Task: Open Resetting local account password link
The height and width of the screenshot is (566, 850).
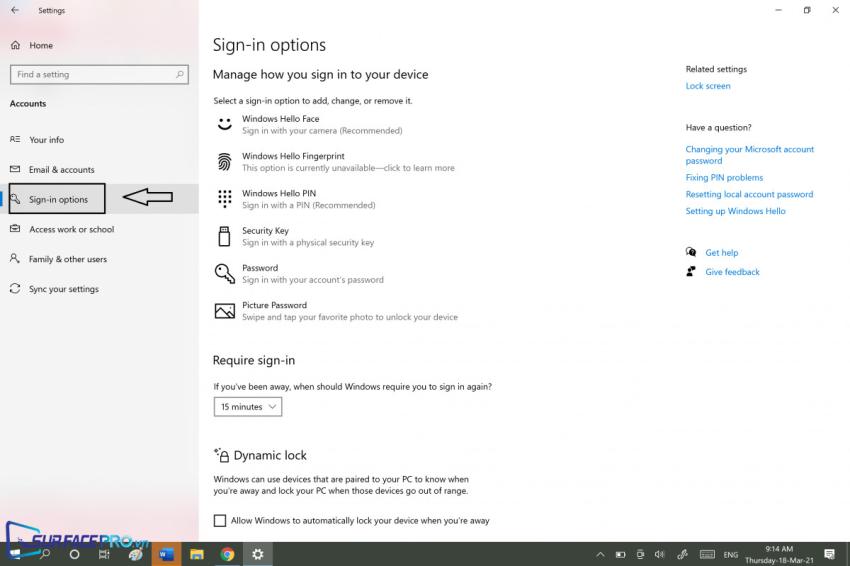Action: 749,194
